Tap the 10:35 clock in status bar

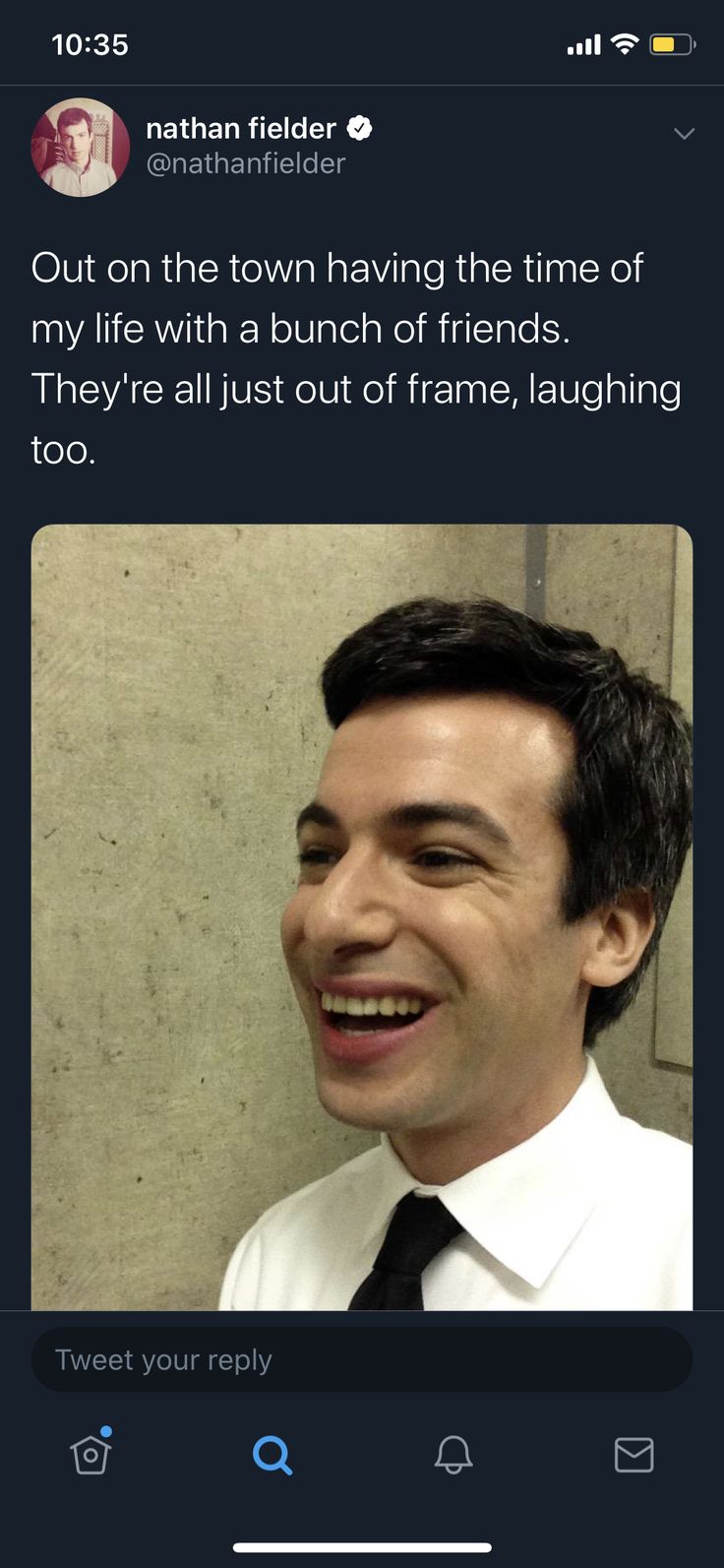(90, 44)
